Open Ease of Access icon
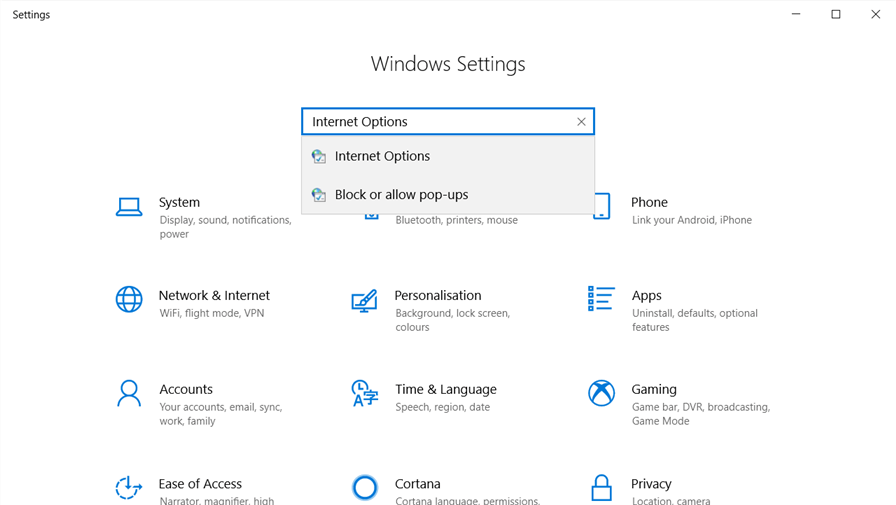 point(129,487)
